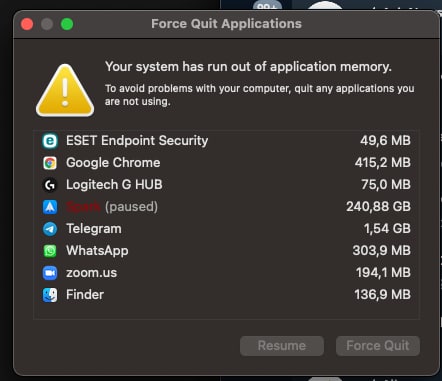Click the Force Quit Applications title bar
Image resolution: width=442 pixels, height=381 pixels.
(226, 24)
